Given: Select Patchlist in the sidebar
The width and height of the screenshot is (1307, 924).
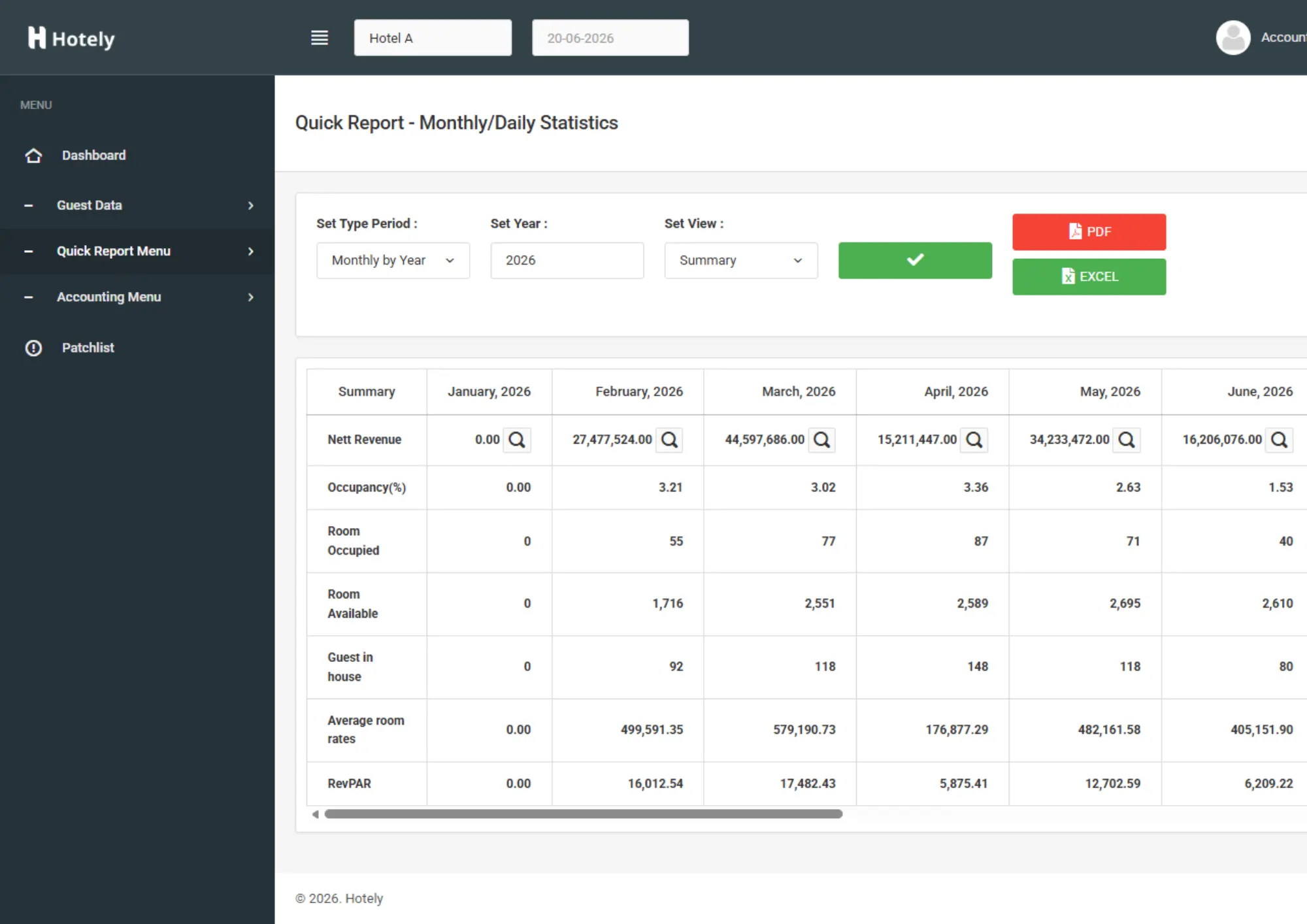Looking at the screenshot, I should (137, 348).
